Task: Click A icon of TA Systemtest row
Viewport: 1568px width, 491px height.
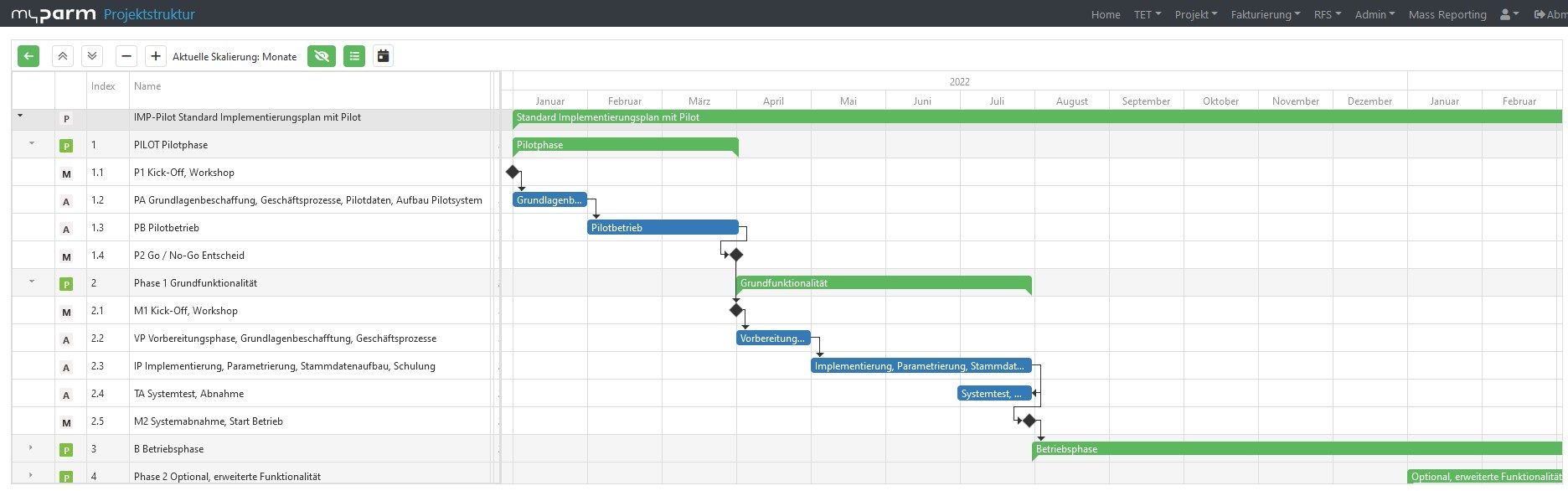Action: pyautogui.click(x=66, y=395)
